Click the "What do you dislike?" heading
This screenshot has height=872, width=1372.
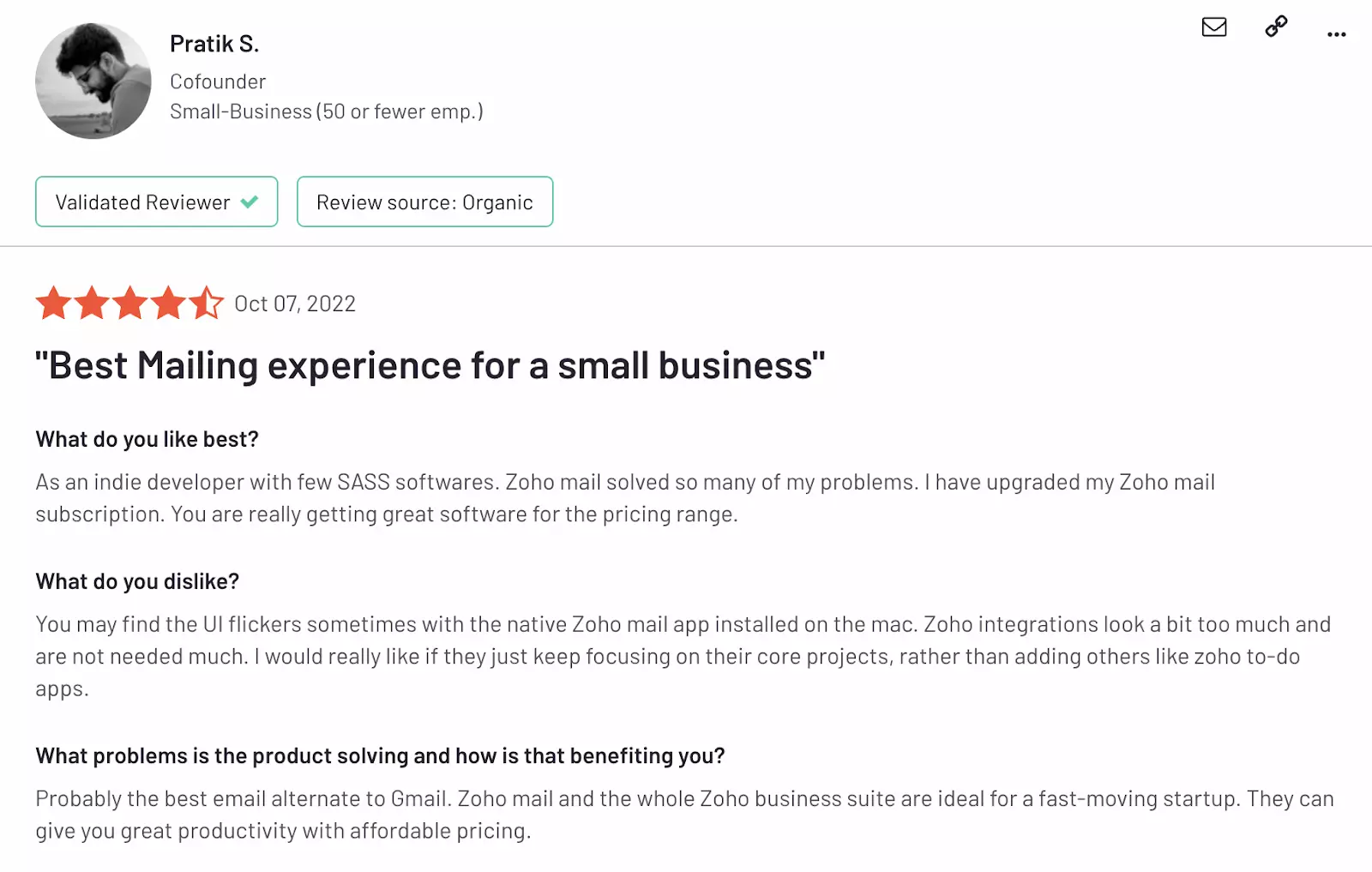[137, 582]
